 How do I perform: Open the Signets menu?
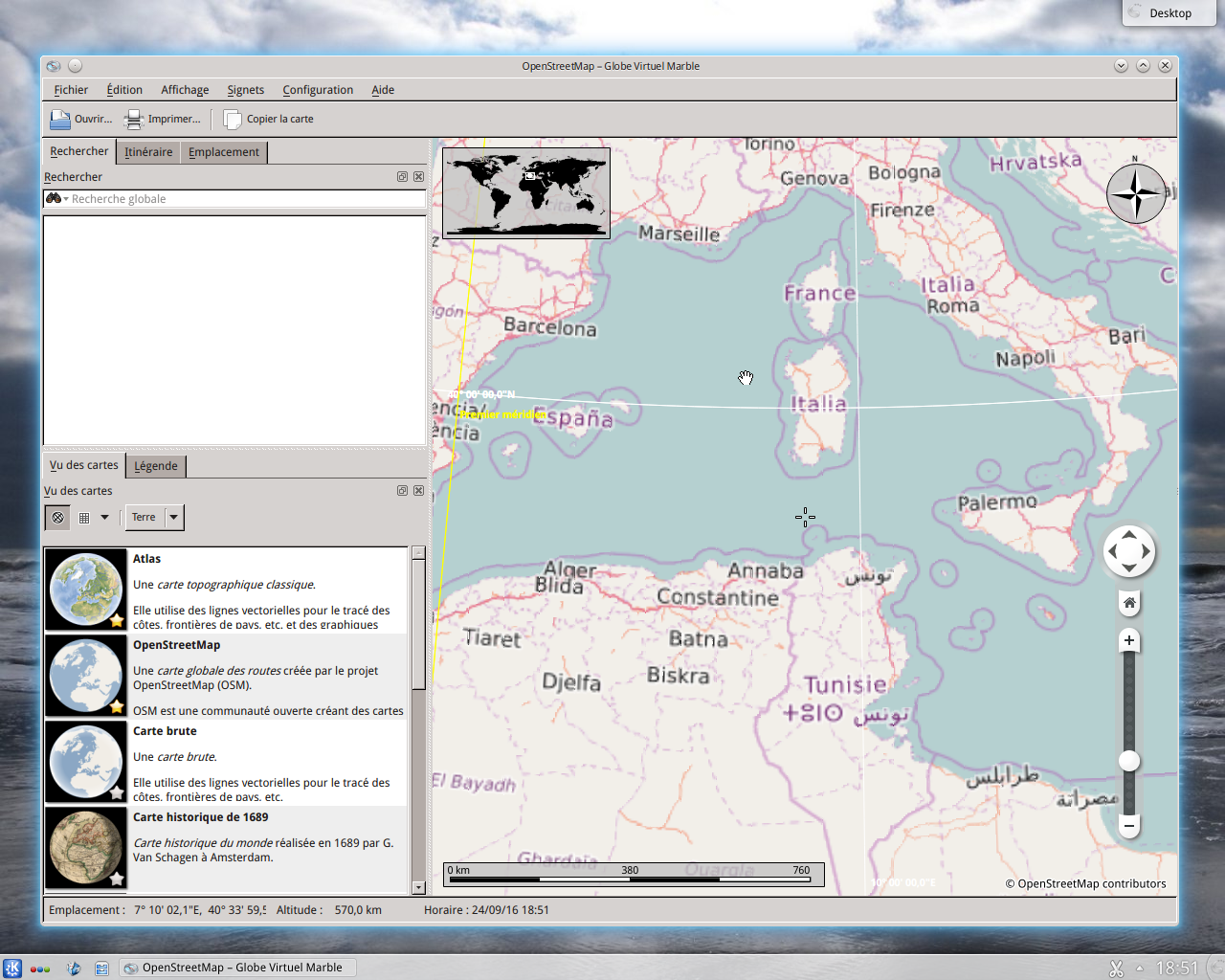tap(246, 90)
